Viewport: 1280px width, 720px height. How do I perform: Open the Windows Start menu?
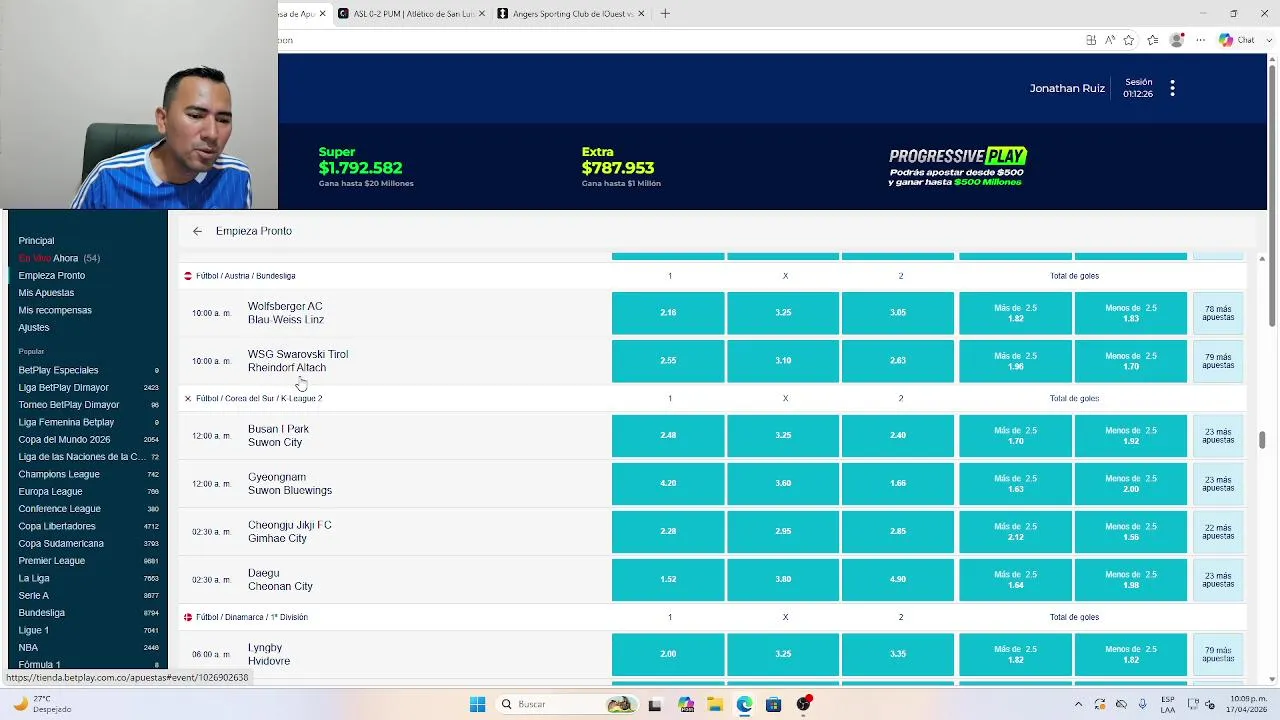click(477, 704)
